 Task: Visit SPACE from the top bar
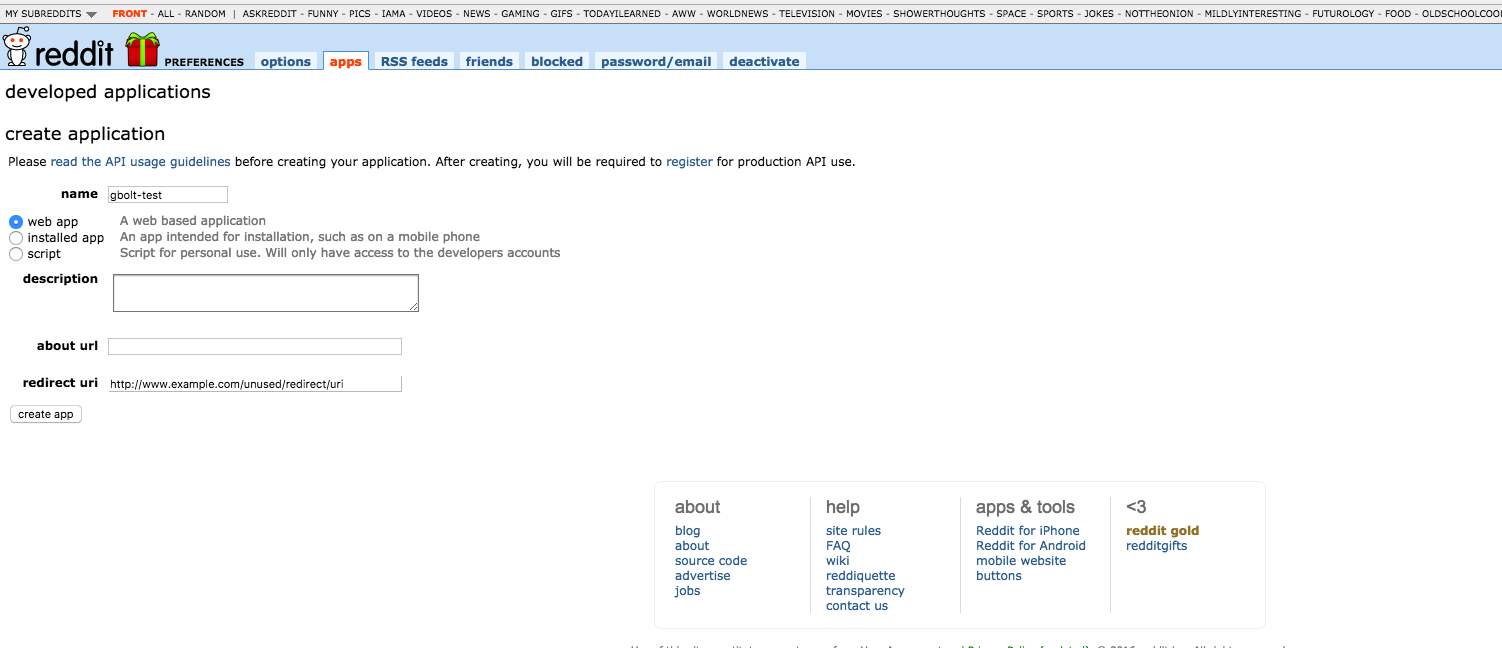point(1012,14)
